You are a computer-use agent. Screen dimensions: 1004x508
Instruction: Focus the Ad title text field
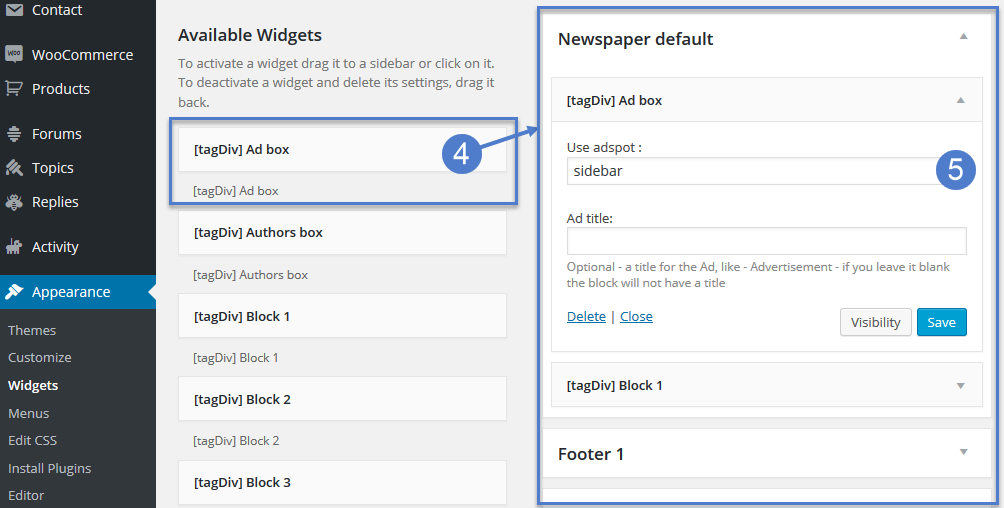[766, 241]
